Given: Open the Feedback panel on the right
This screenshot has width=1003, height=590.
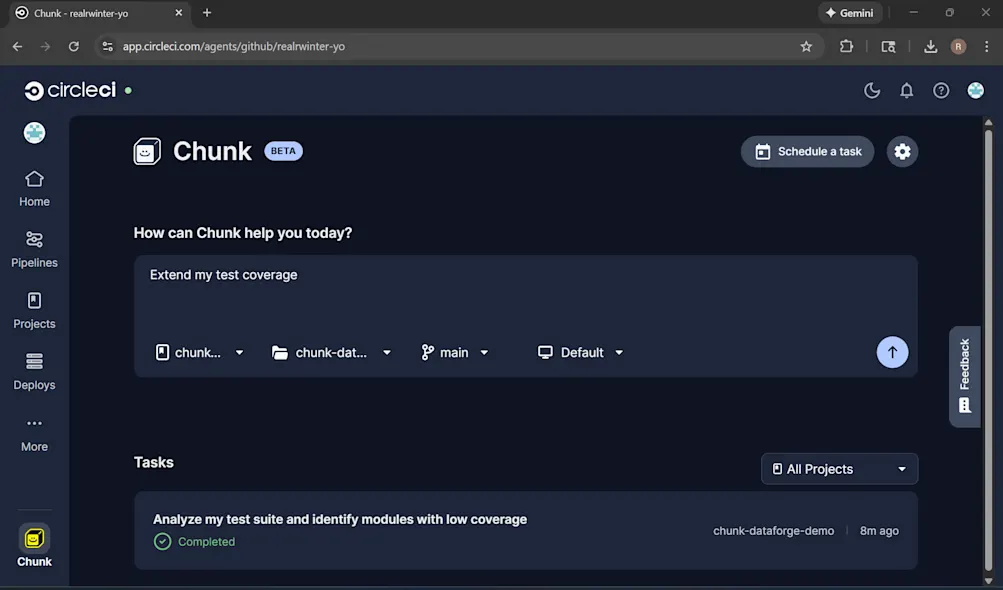Looking at the screenshot, I should tap(963, 375).
